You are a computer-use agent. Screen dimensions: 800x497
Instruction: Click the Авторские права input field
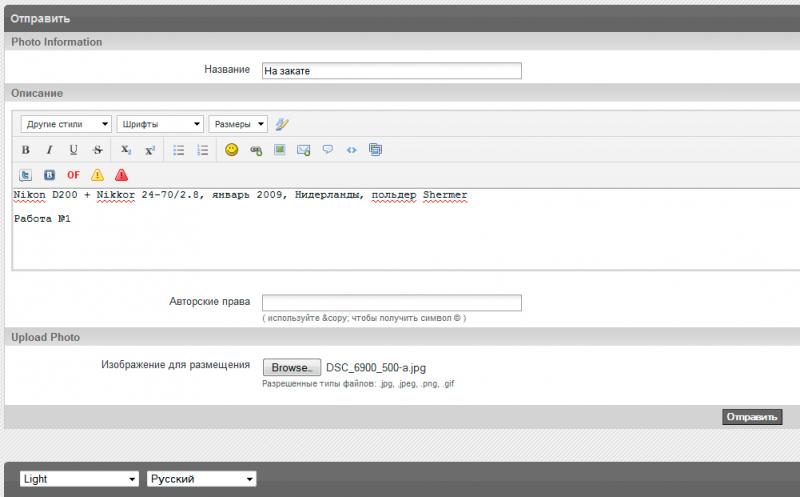pos(392,303)
